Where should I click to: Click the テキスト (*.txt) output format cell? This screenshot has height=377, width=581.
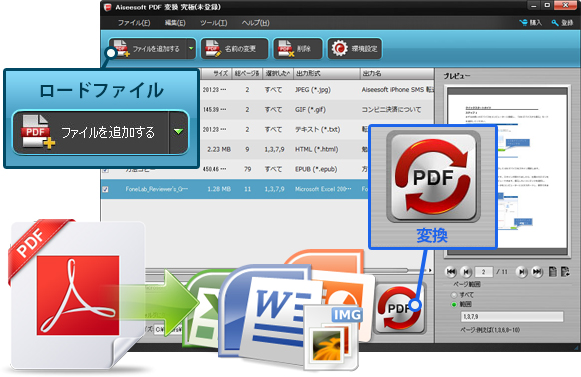(317, 129)
